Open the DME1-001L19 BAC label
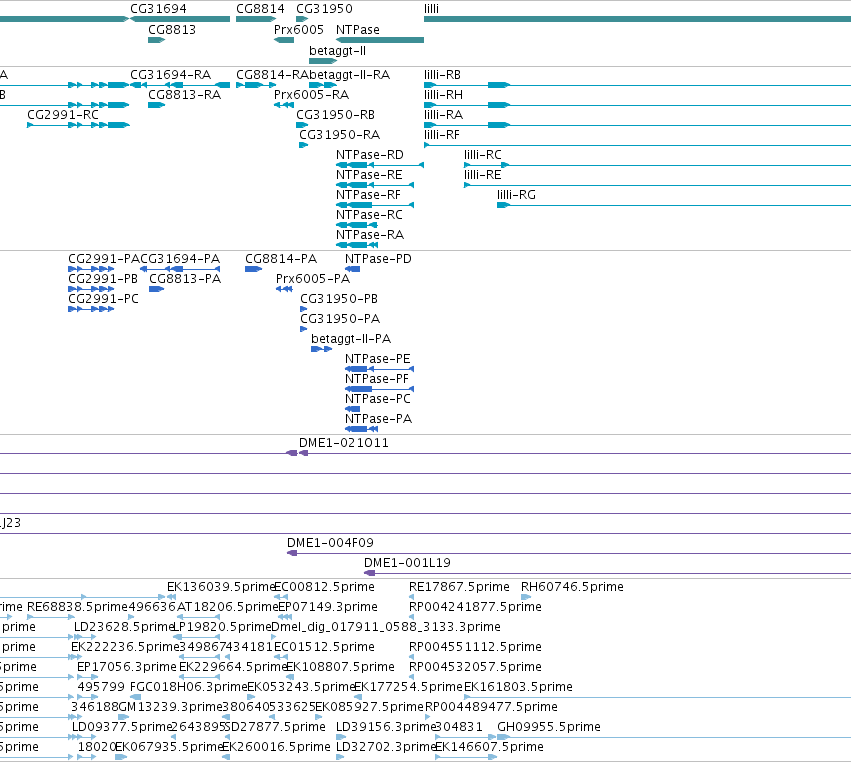 pos(407,563)
